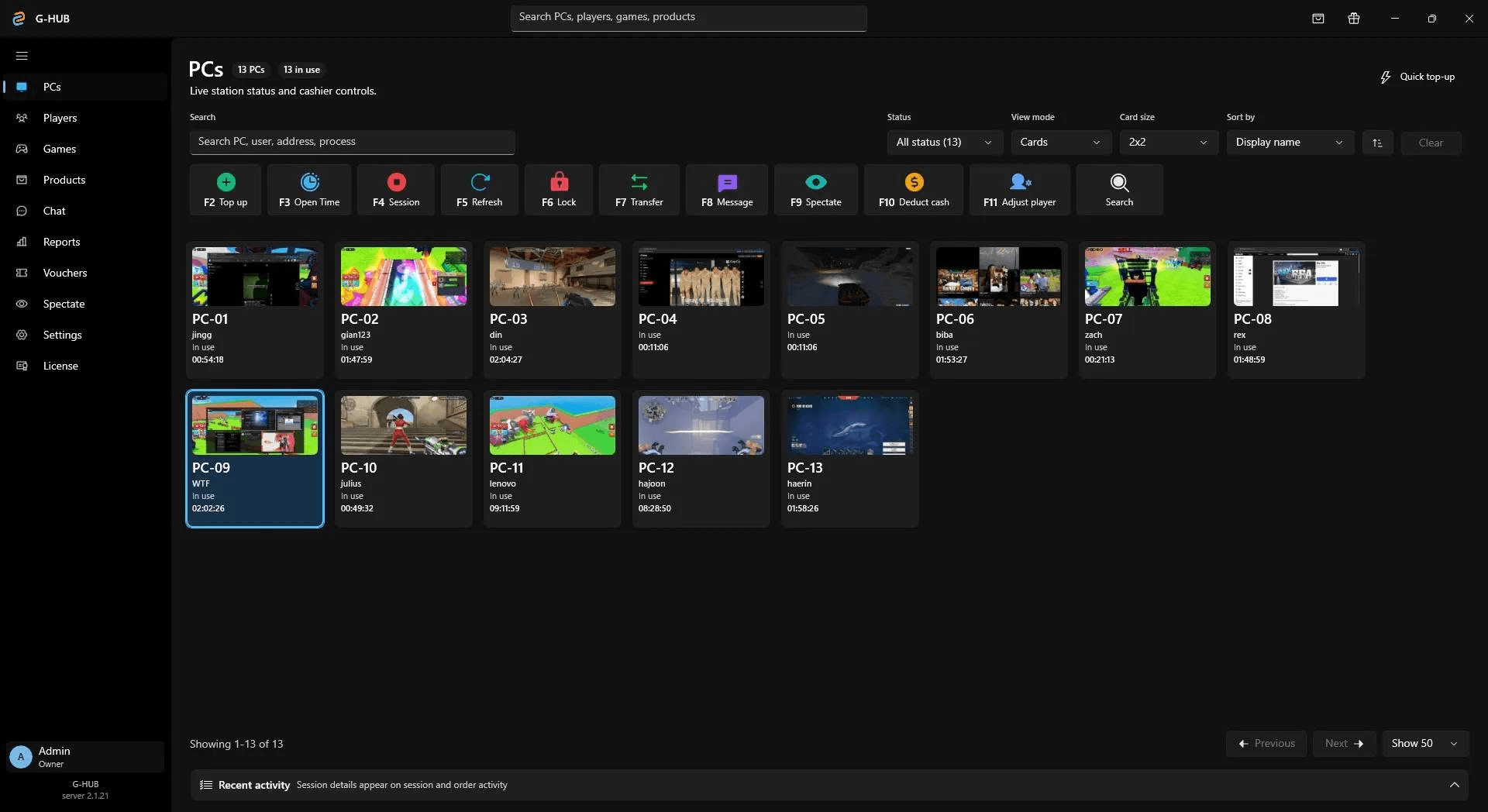Focus the global search bar at top
Image resolution: width=1488 pixels, height=812 pixels.
[688, 18]
